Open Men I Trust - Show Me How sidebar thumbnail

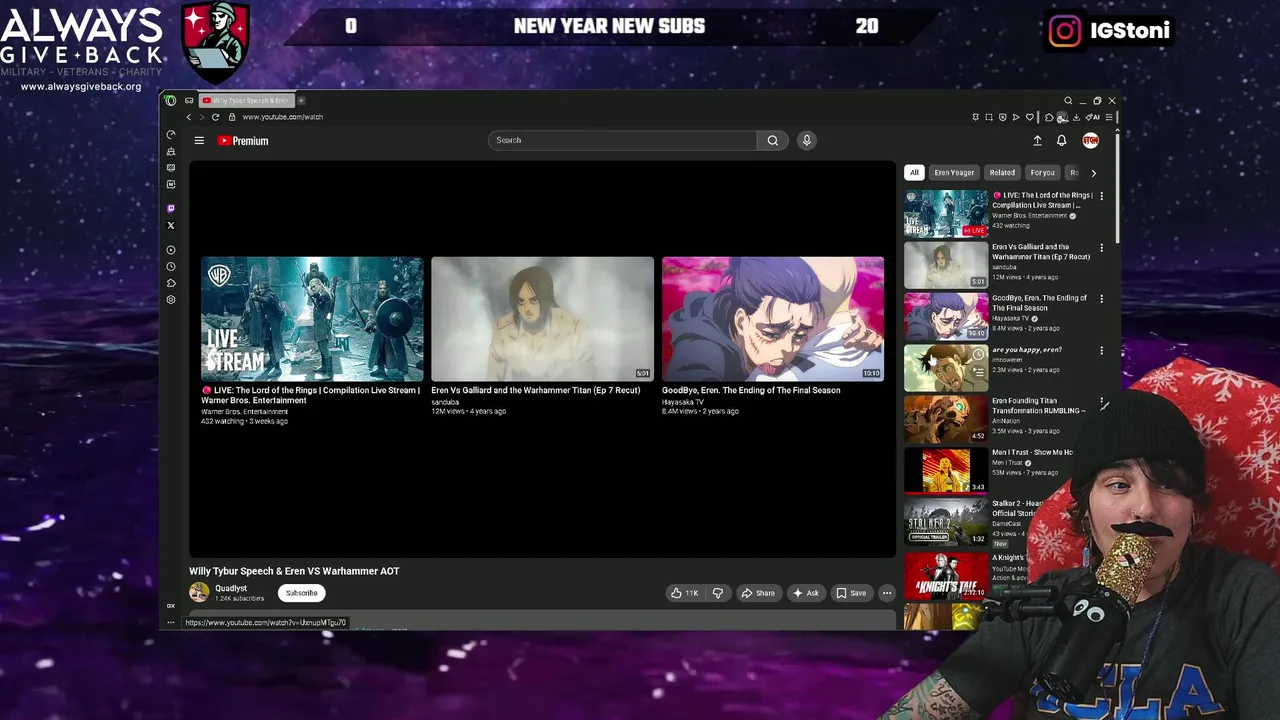[x=946, y=471]
